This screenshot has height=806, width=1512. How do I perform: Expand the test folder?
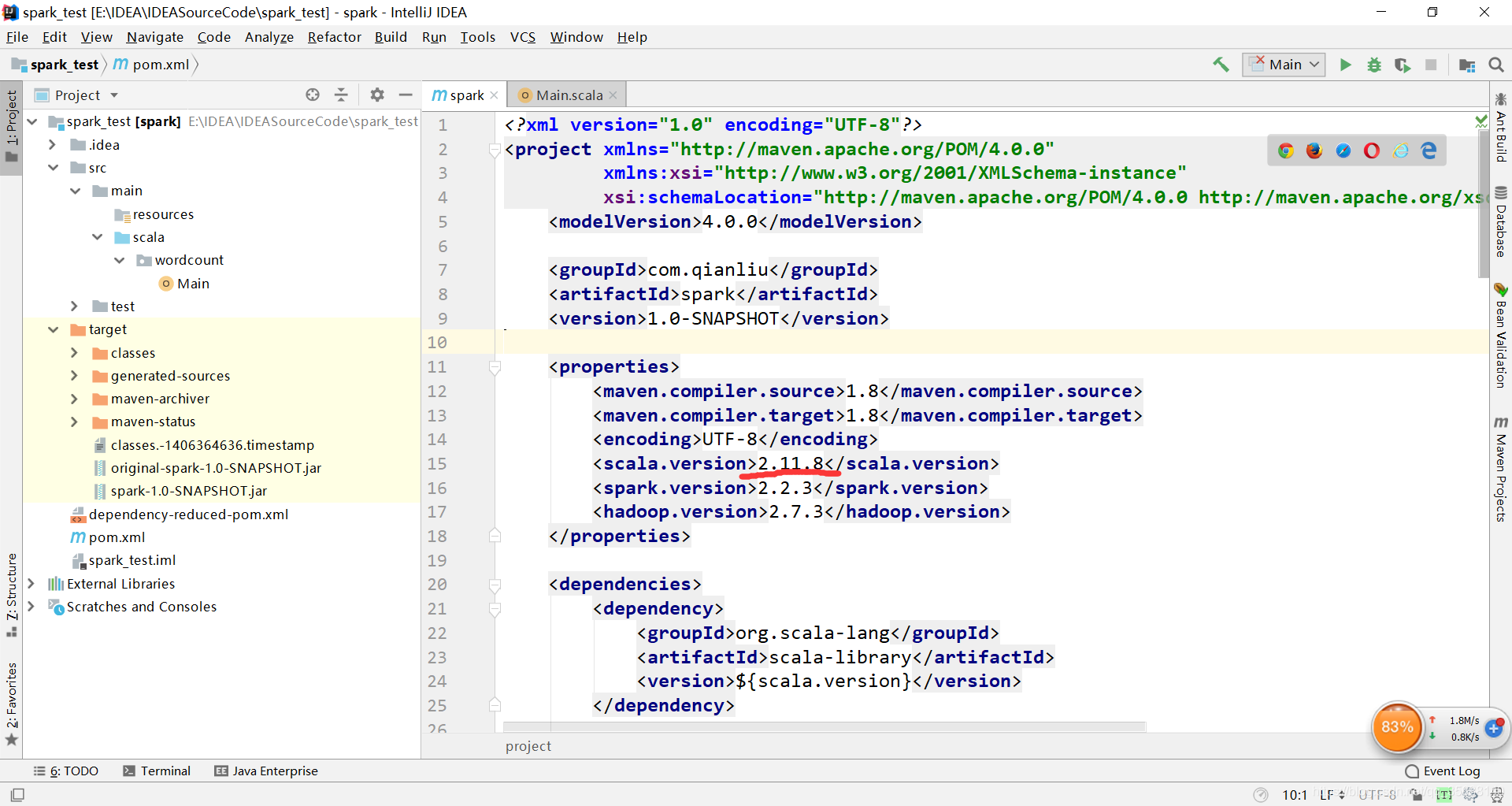[x=75, y=306]
